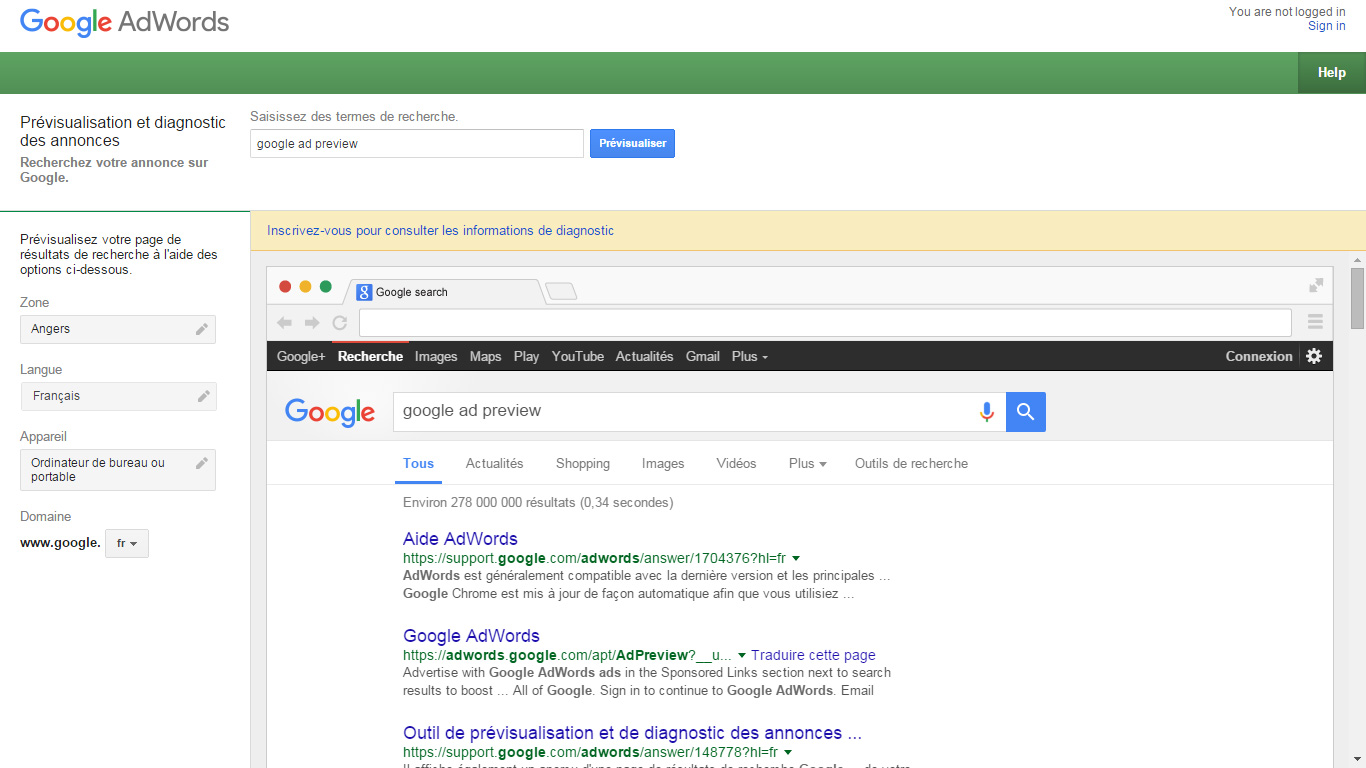Click the reload icon in the preview browser
Screen dimensions: 1366x768
pos(339,323)
